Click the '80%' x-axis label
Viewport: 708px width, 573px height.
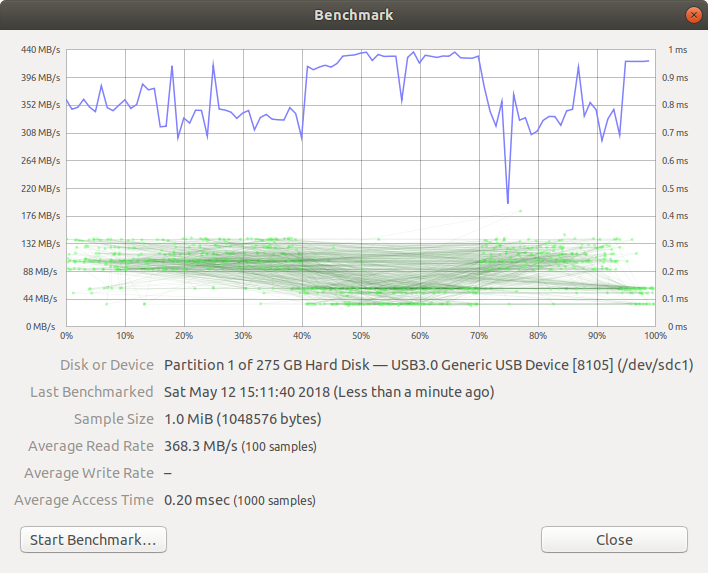[x=538, y=336]
